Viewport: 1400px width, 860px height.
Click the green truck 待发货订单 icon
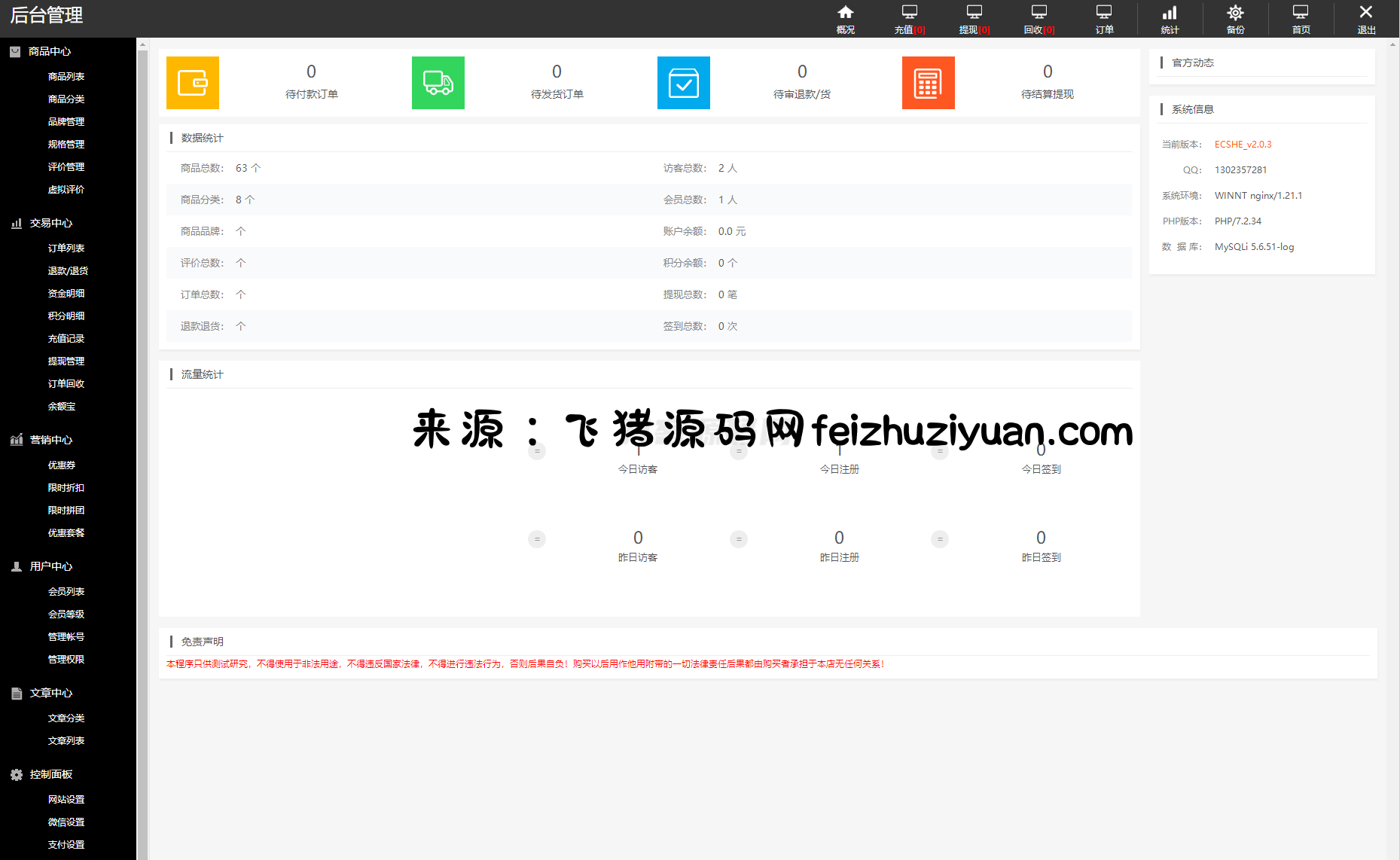[x=438, y=83]
